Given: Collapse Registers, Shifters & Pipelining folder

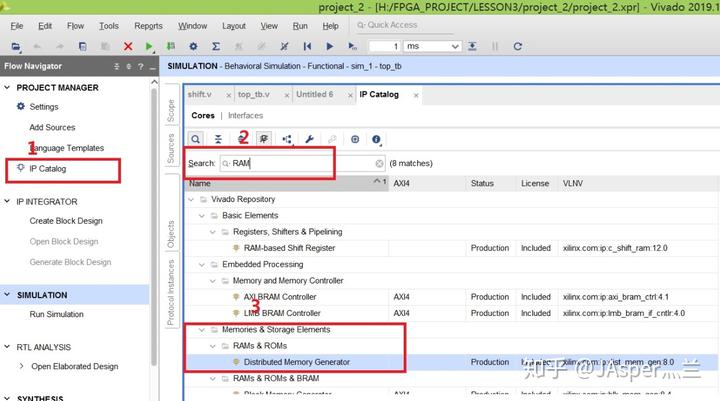Looking at the screenshot, I should (x=213, y=232).
